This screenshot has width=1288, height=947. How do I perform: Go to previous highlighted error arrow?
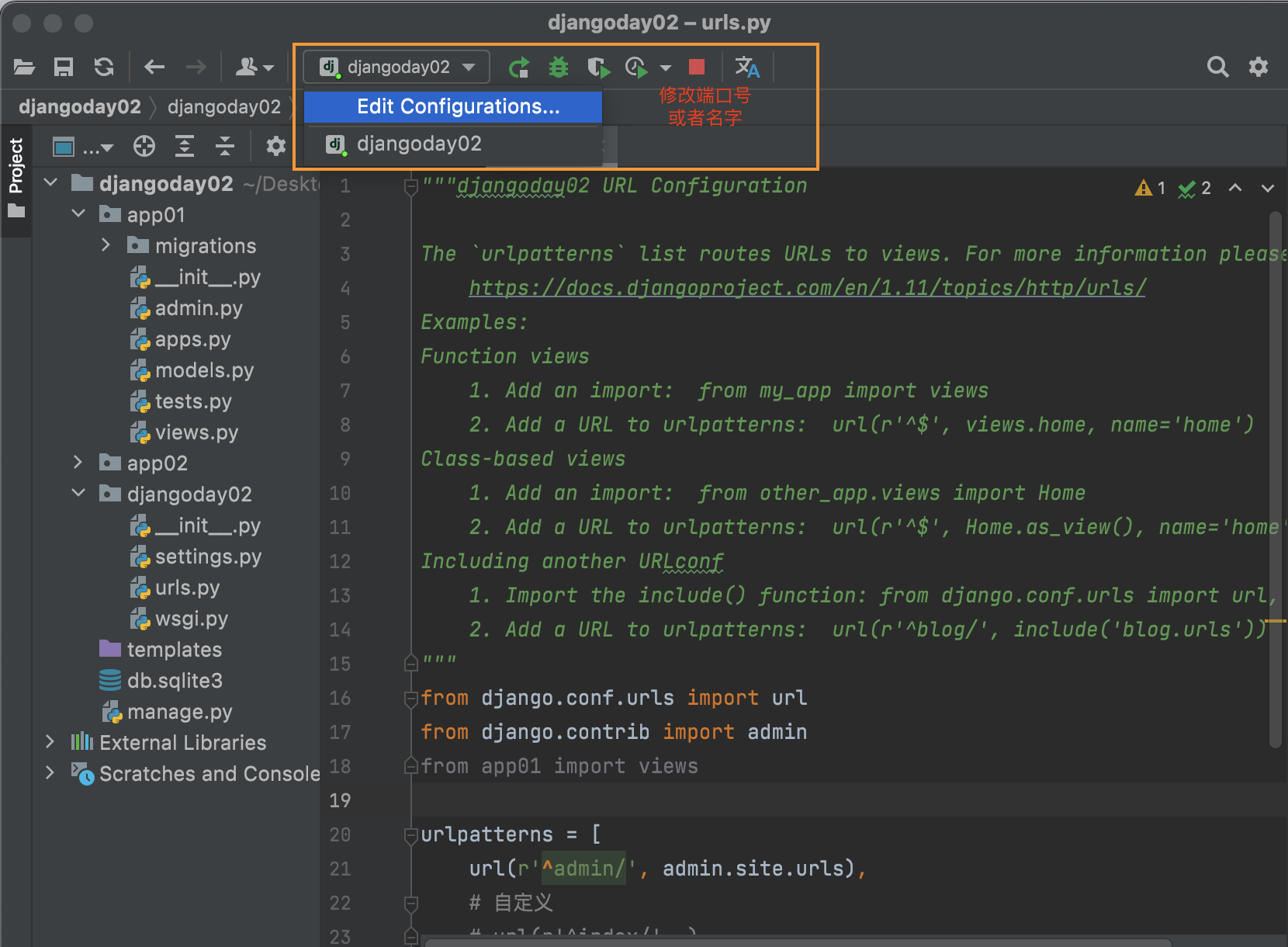tap(1235, 188)
